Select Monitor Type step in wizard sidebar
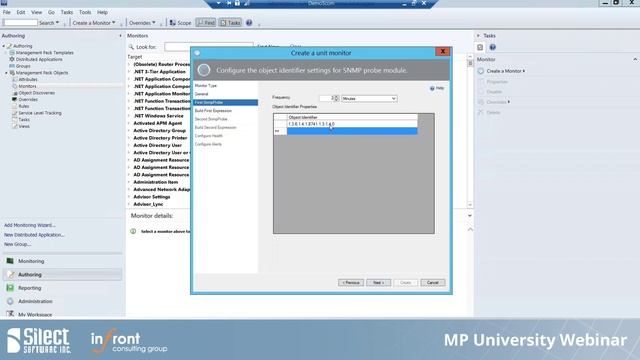 [206, 86]
